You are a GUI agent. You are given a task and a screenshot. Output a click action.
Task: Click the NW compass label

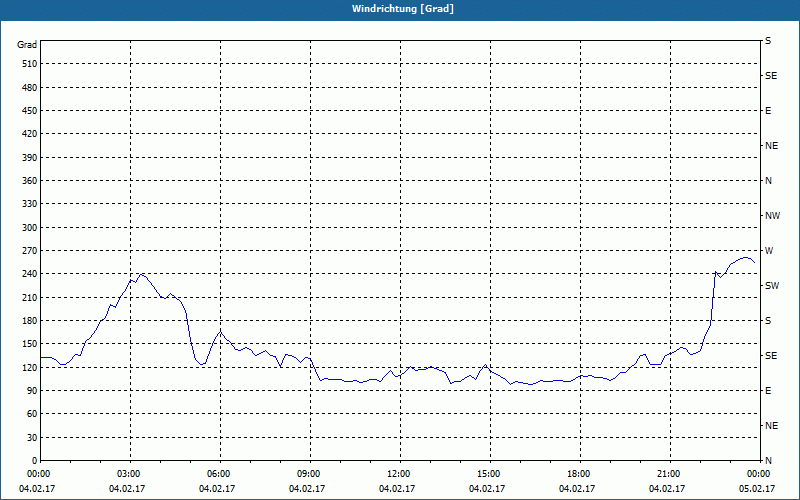tap(772, 216)
